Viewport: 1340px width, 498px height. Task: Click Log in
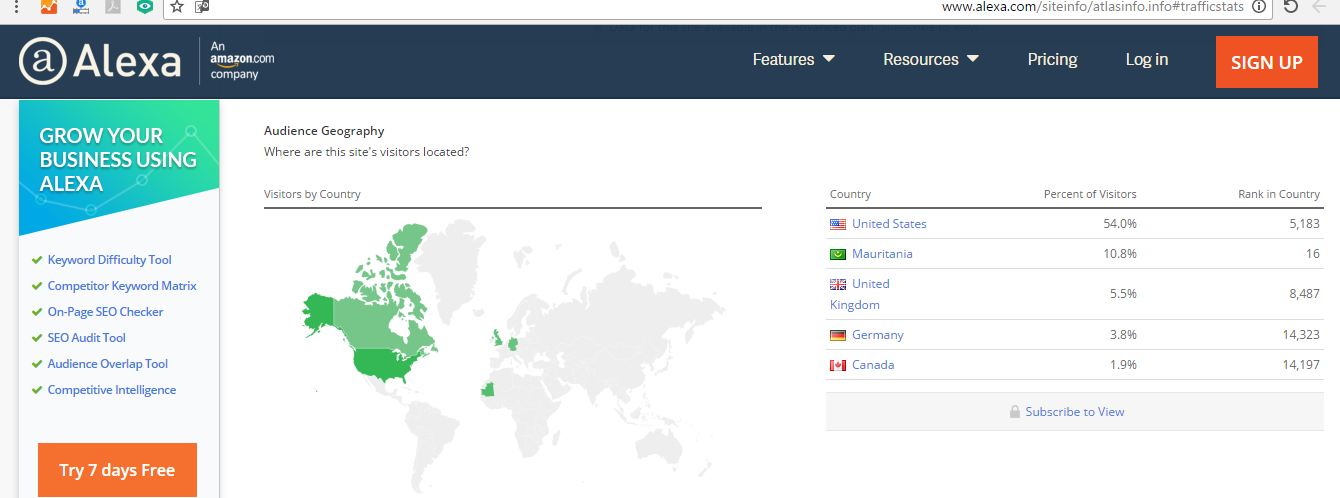tap(1146, 60)
